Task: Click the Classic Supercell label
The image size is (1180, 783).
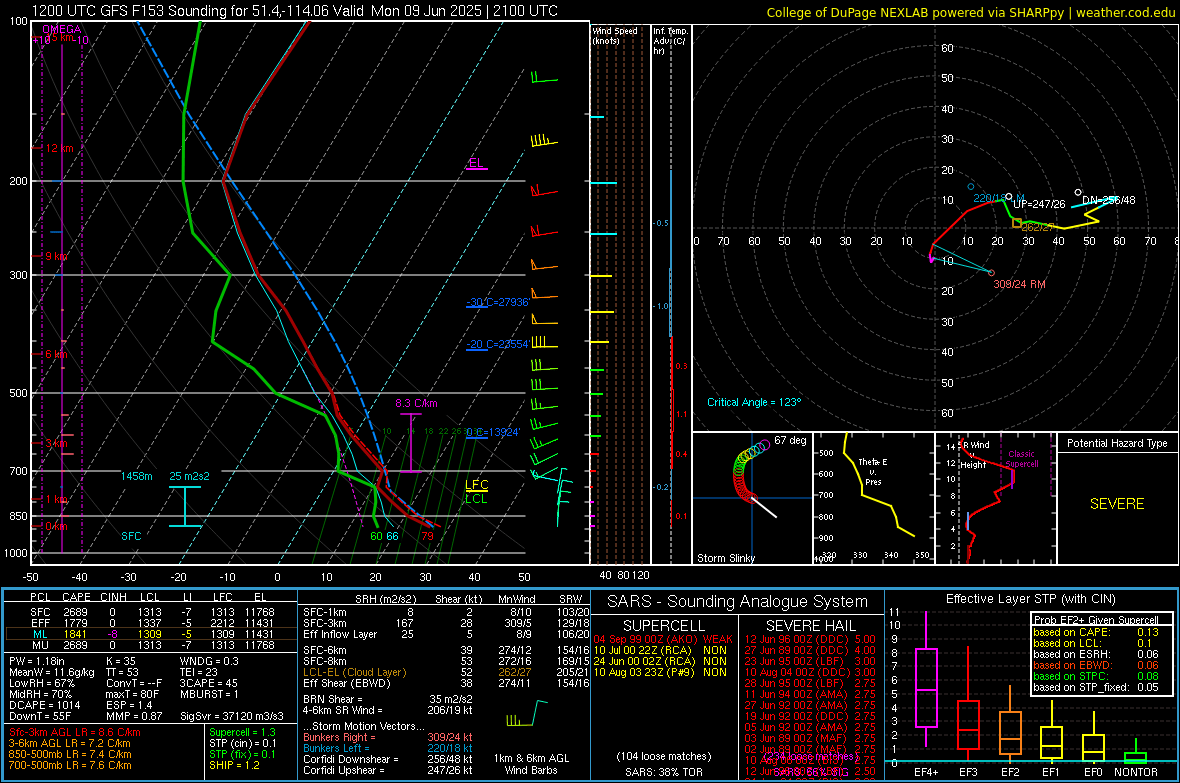Action: pyautogui.click(x=1021, y=459)
